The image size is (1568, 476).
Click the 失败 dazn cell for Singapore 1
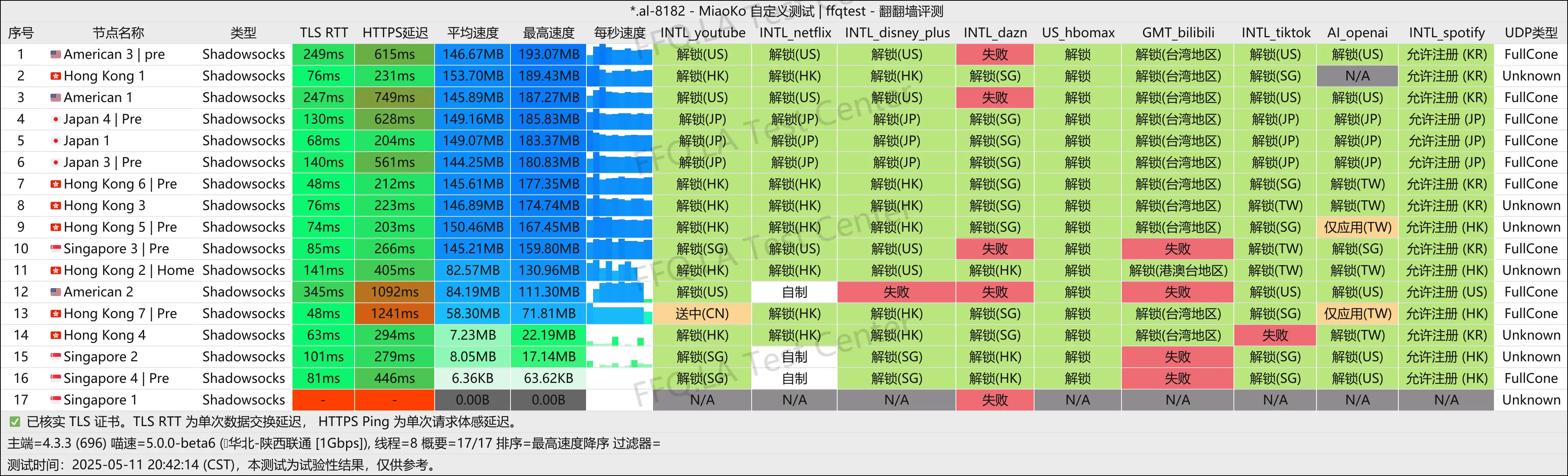pyautogui.click(x=995, y=400)
